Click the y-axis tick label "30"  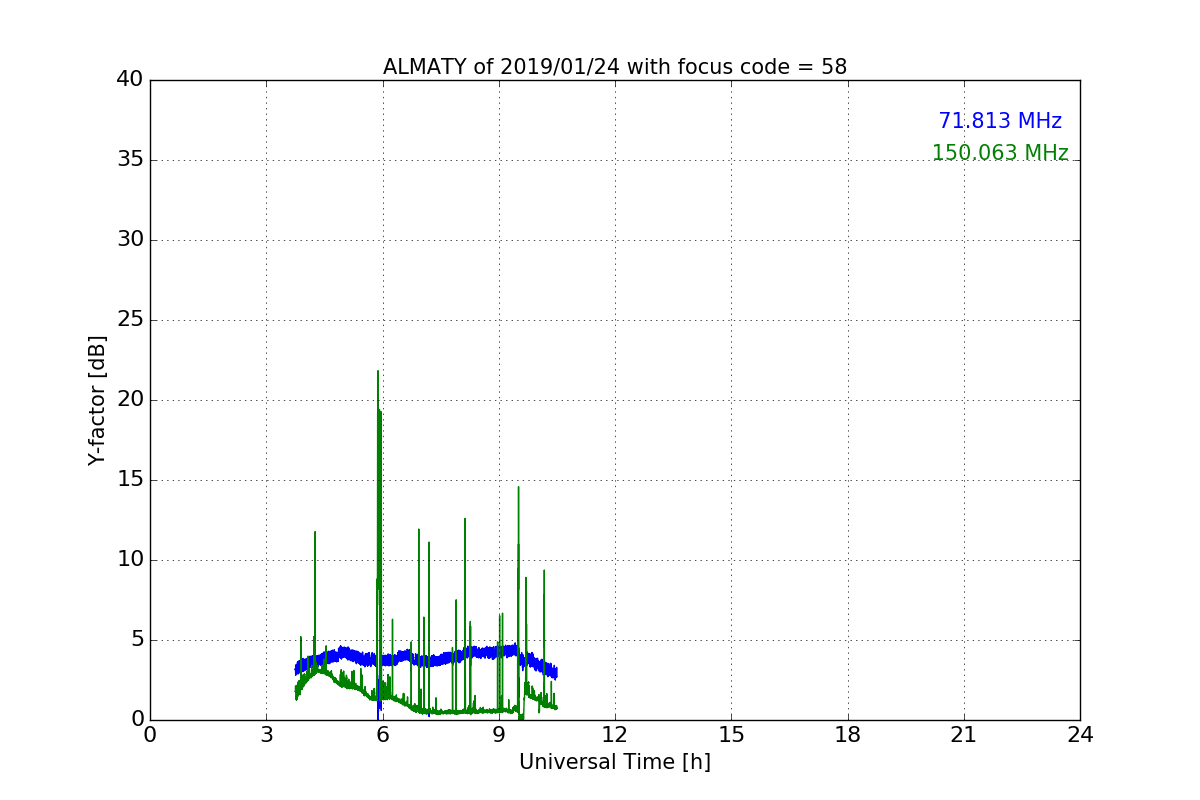tap(130, 240)
